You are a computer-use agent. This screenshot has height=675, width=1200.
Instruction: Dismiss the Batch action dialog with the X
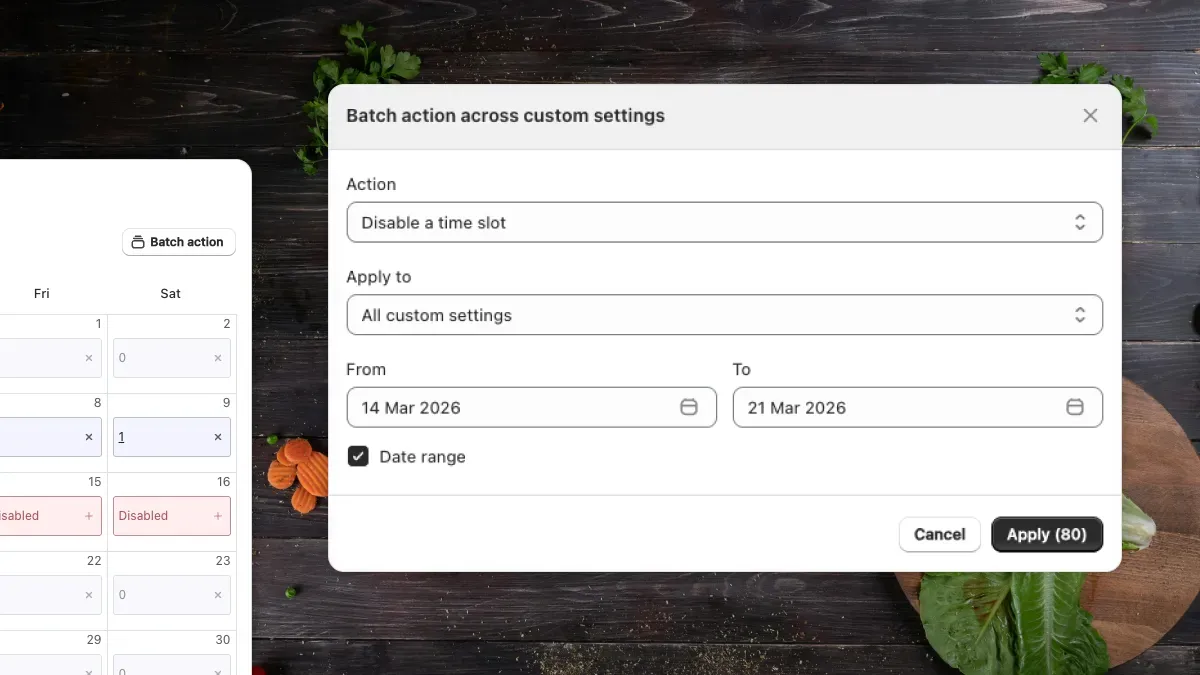tap(1090, 115)
